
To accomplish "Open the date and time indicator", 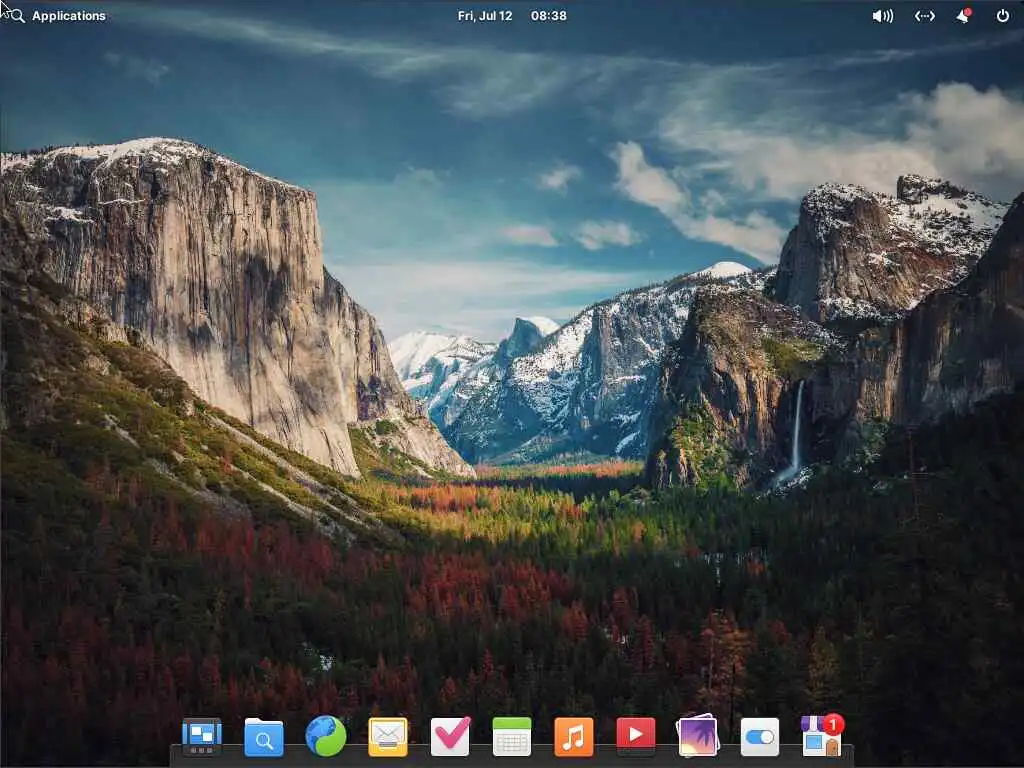I will pos(512,16).
